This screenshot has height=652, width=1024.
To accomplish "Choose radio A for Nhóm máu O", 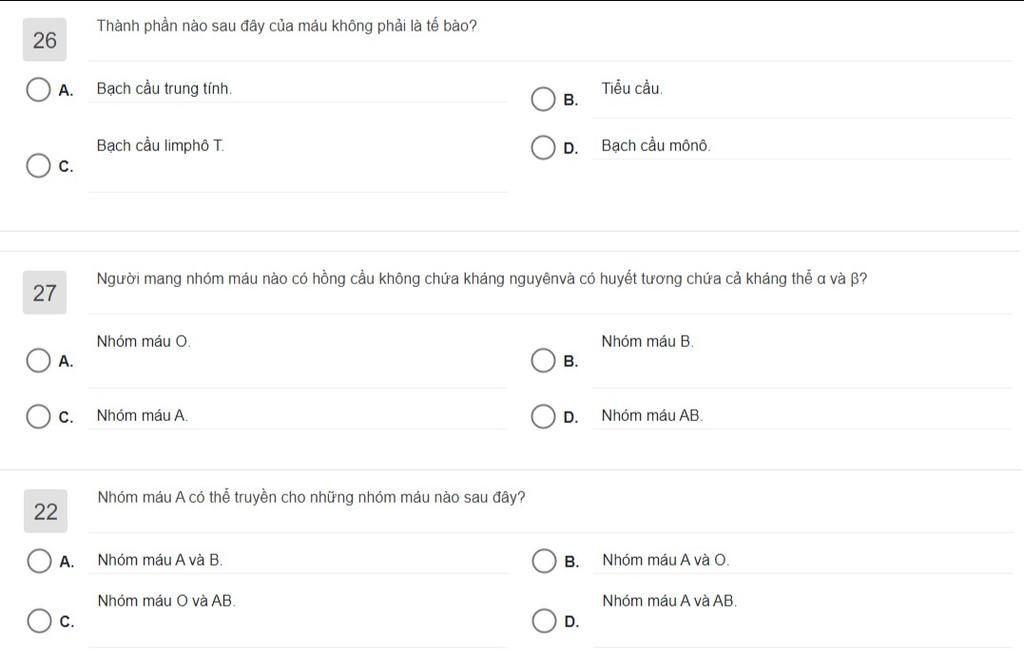I will click(x=39, y=360).
